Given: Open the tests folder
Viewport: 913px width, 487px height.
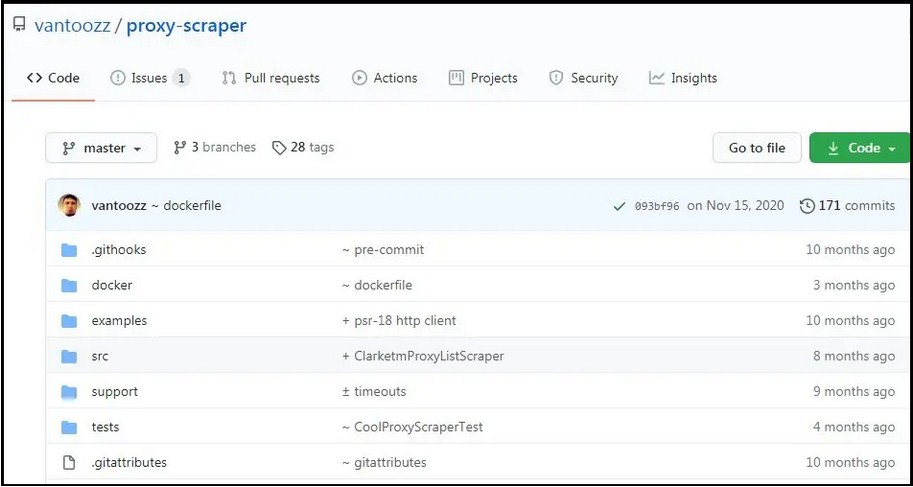Looking at the screenshot, I should click(105, 427).
